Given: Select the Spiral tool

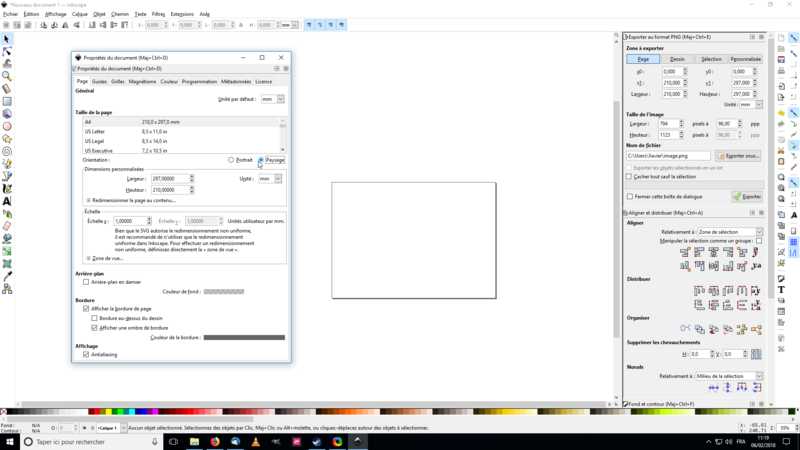Looking at the screenshot, I should coord(7,151).
